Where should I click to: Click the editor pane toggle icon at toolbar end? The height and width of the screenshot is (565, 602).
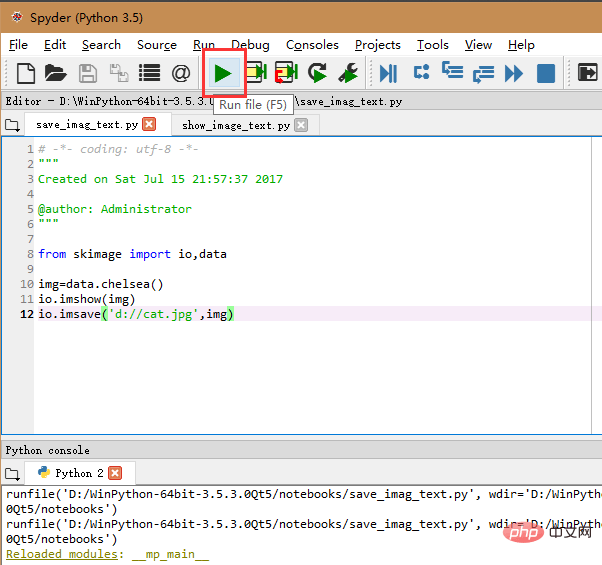pyautogui.click(x=588, y=73)
